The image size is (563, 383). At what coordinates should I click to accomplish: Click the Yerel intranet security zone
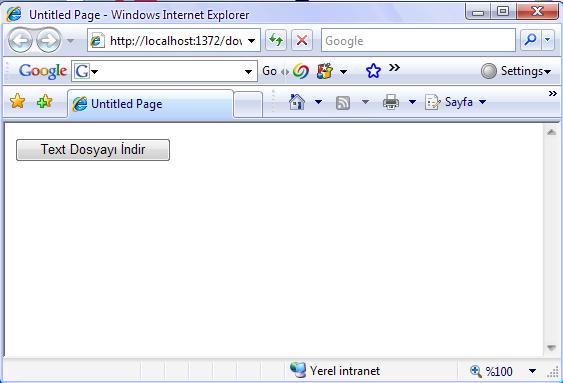(x=335, y=370)
